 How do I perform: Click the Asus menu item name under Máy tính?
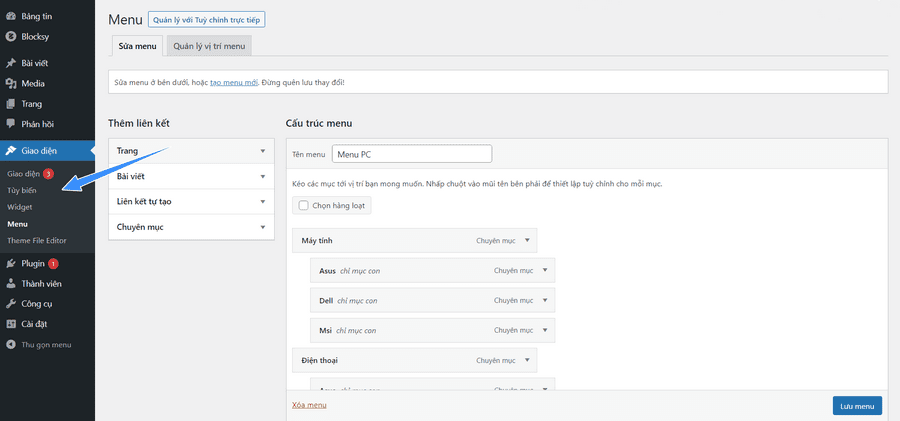[x=328, y=271]
